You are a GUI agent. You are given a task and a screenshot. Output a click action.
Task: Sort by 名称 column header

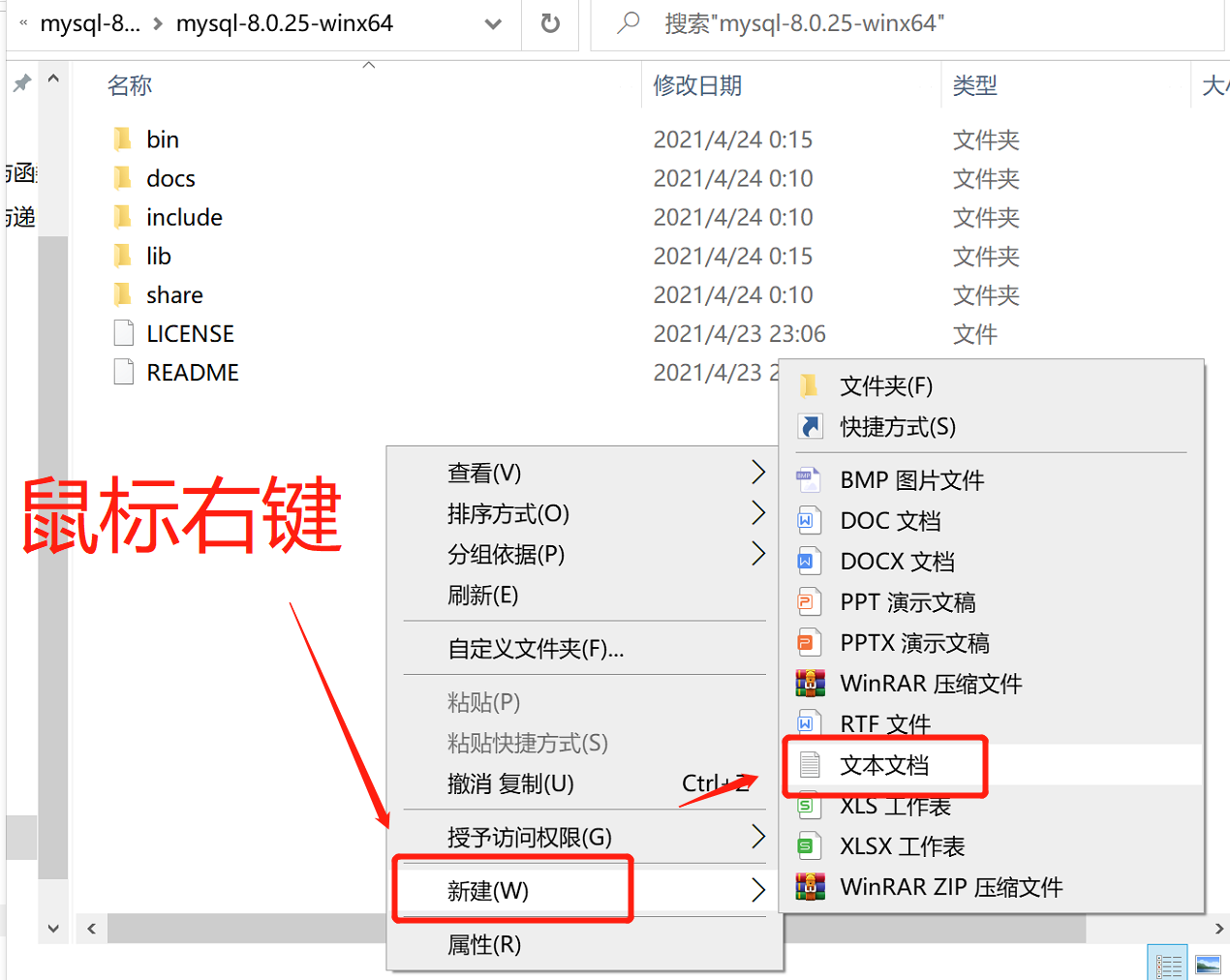130,85
